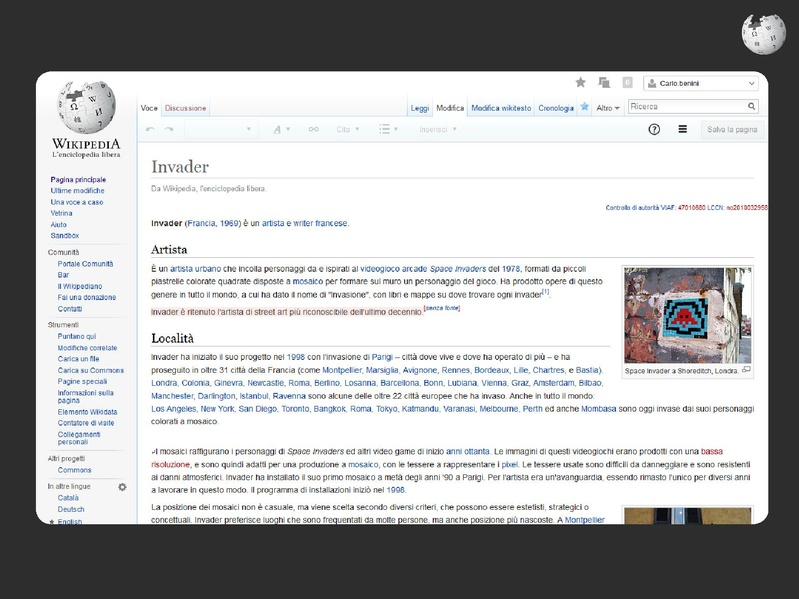Select the Leggi tab
The width and height of the screenshot is (799, 599).
[420, 108]
